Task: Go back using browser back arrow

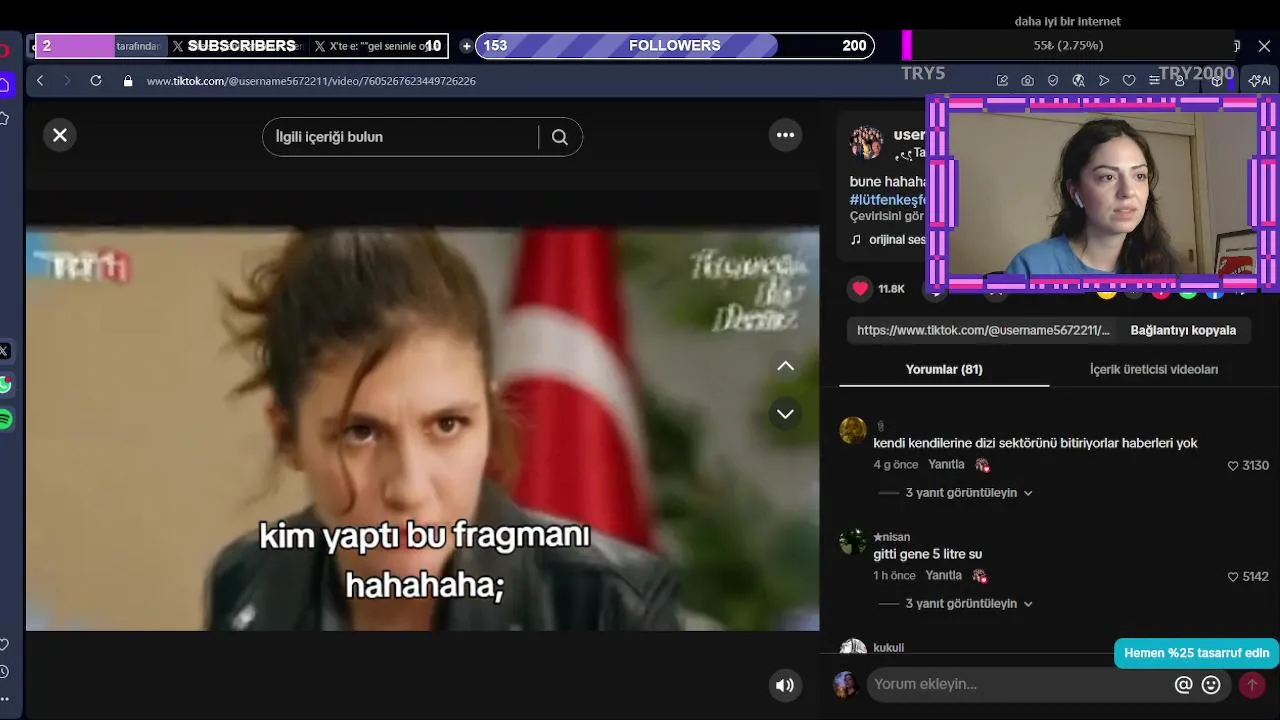Action: (x=40, y=81)
